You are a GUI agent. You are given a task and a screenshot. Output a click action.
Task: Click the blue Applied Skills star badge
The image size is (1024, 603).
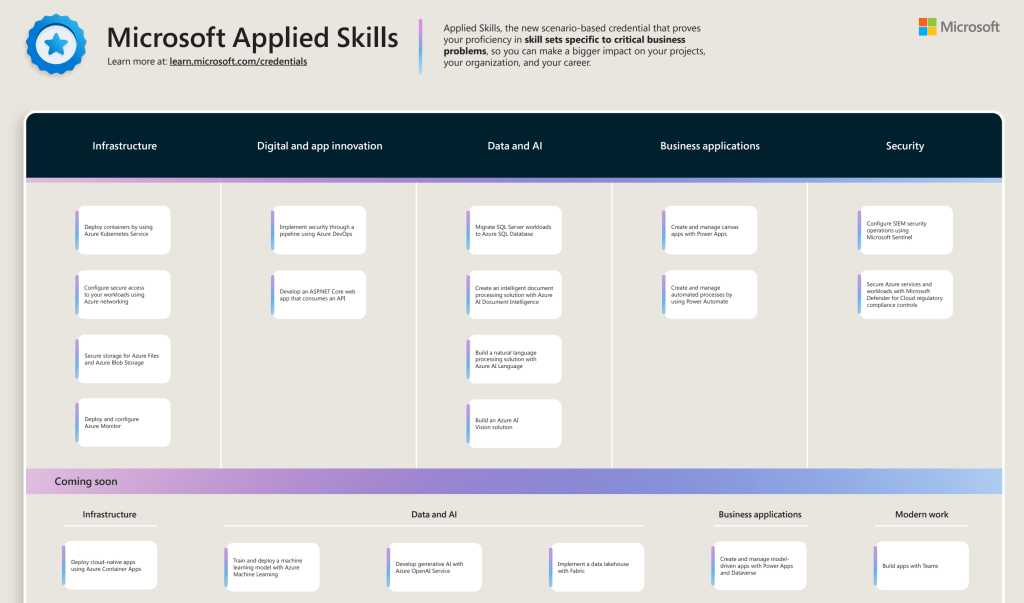[57, 43]
